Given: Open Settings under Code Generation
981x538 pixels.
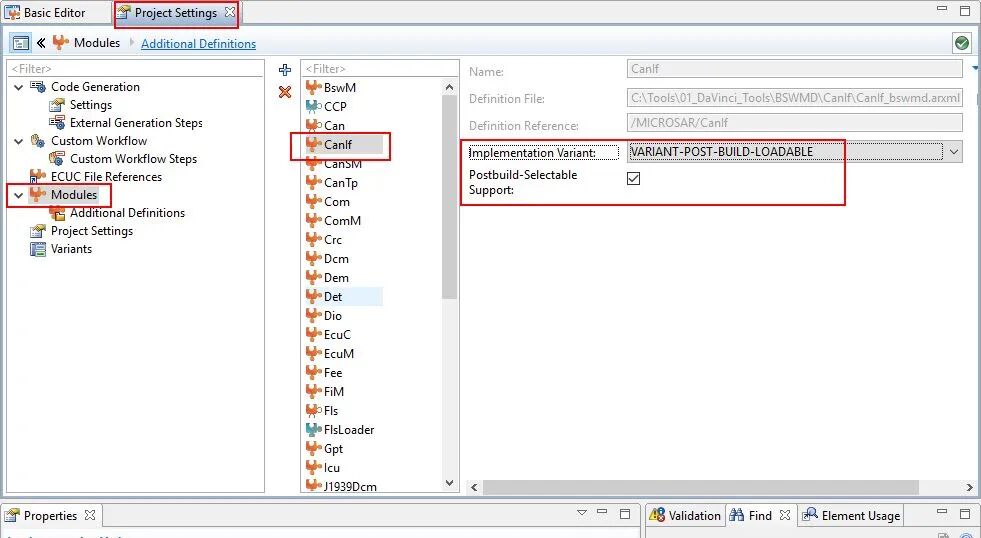Looking at the screenshot, I should [x=91, y=105].
